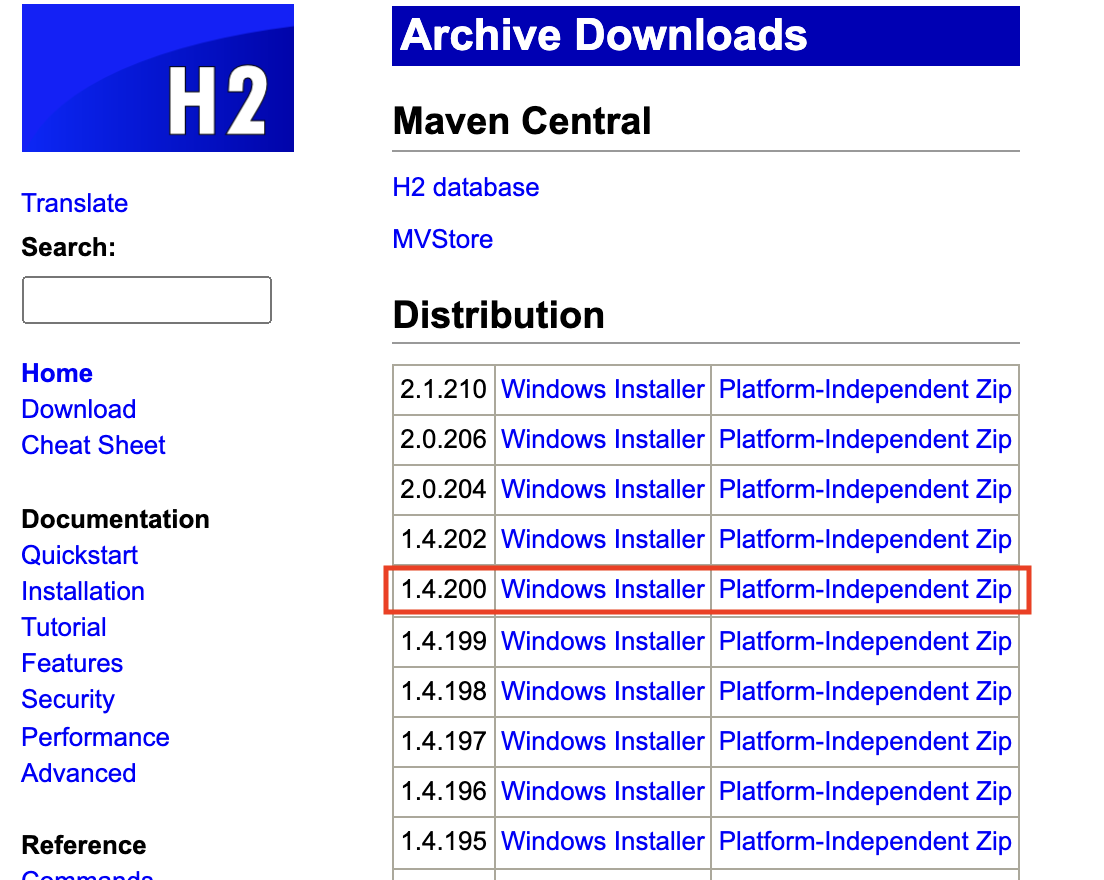The width and height of the screenshot is (1104, 880).
Task: Open the Translate link
Action: point(75,203)
